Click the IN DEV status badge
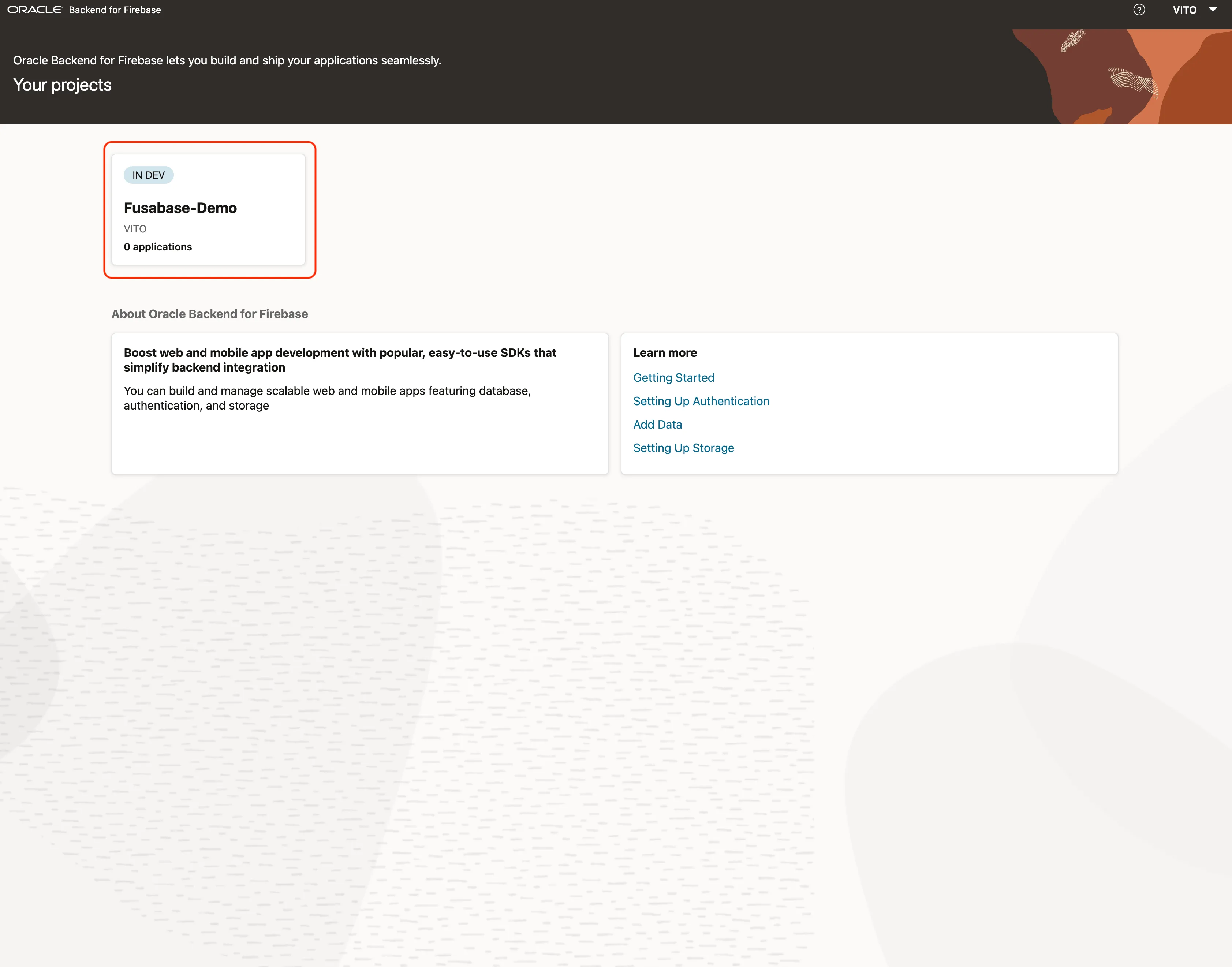 point(148,175)
